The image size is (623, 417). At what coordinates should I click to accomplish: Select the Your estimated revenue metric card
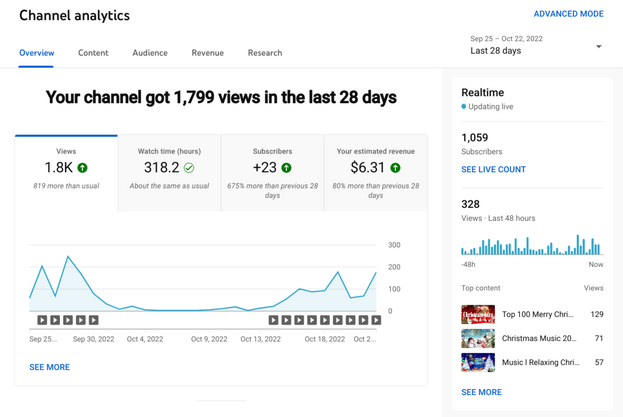(375, 172)
